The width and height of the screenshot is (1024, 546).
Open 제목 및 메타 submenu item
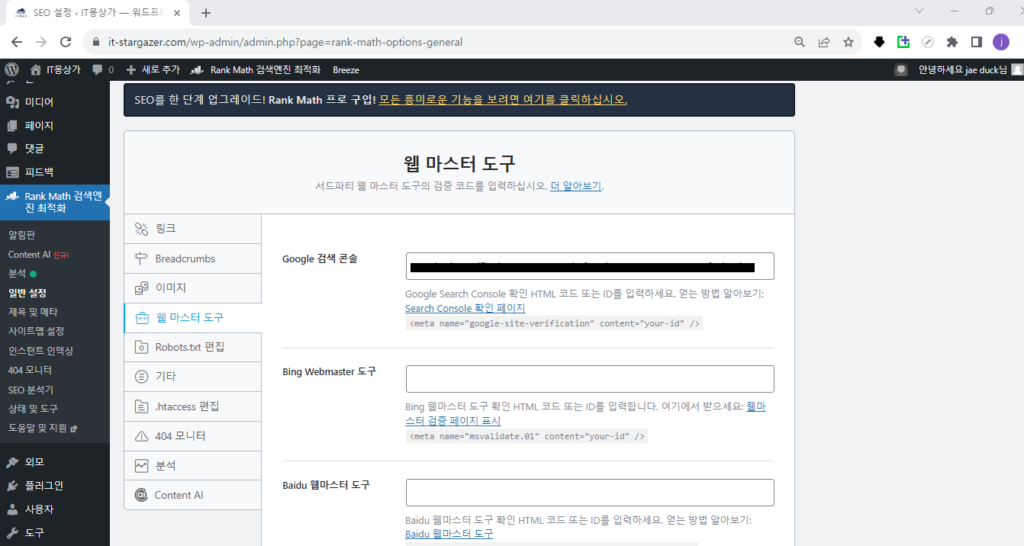pos(33,312)
